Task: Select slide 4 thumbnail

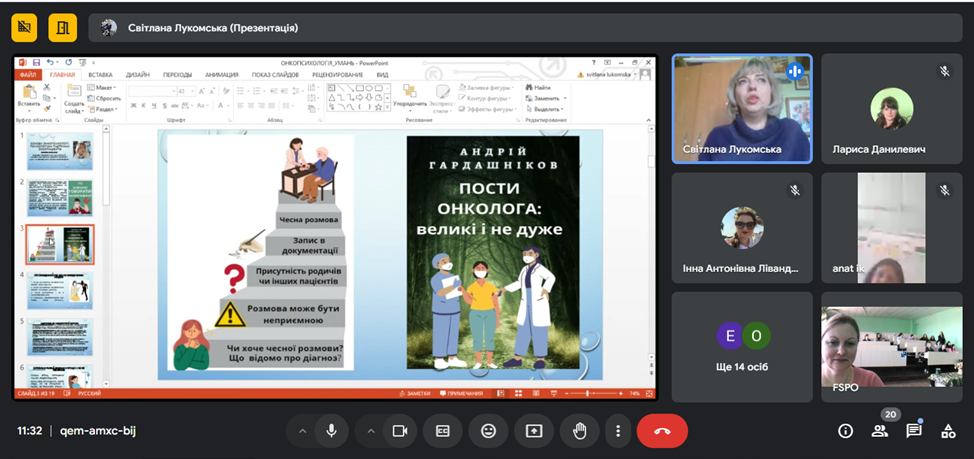Action: pyautogui.click(x=60, y=290)
